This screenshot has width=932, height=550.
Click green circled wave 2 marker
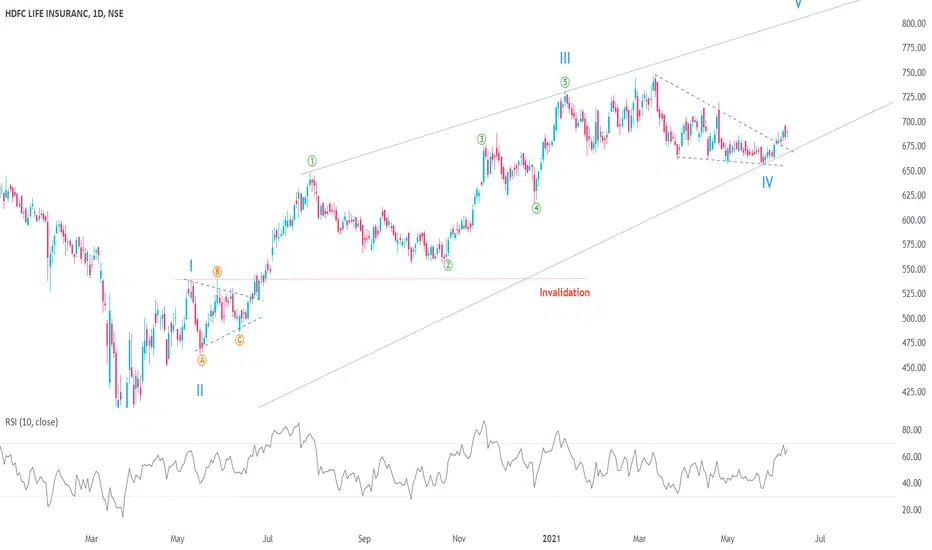point(448,265)
